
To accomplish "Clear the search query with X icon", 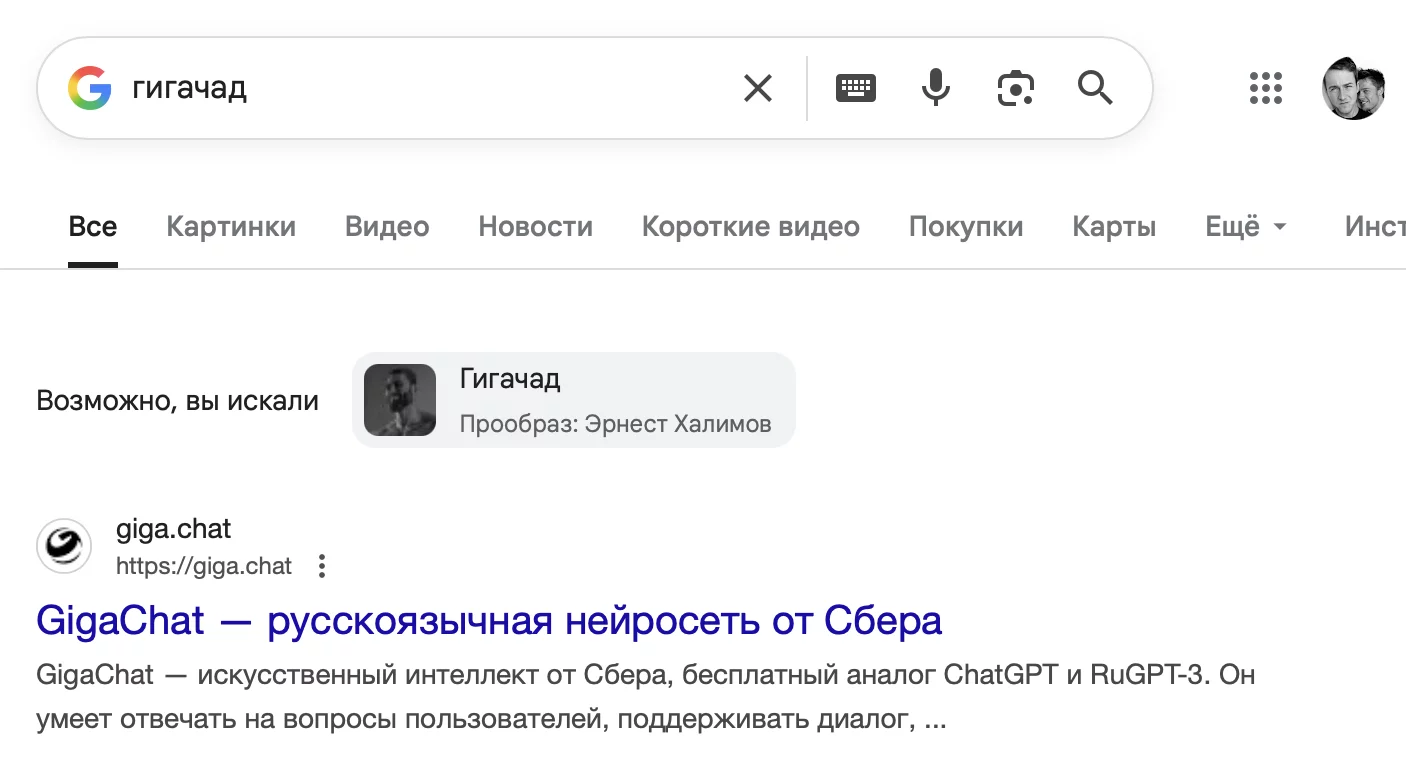I will pos(758,89).
